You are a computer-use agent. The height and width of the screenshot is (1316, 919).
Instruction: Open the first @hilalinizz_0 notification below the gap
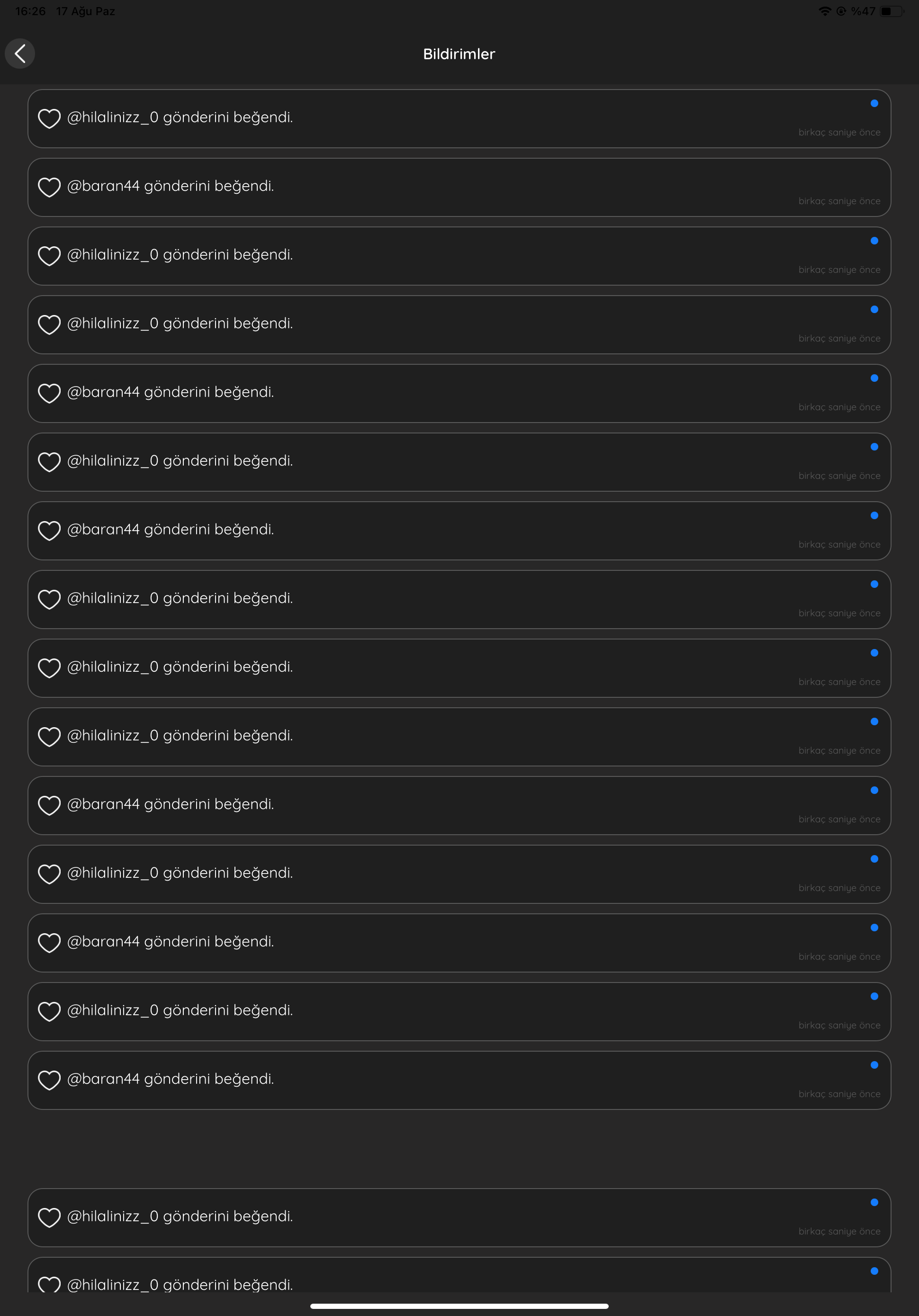(x=459, y=1217)
